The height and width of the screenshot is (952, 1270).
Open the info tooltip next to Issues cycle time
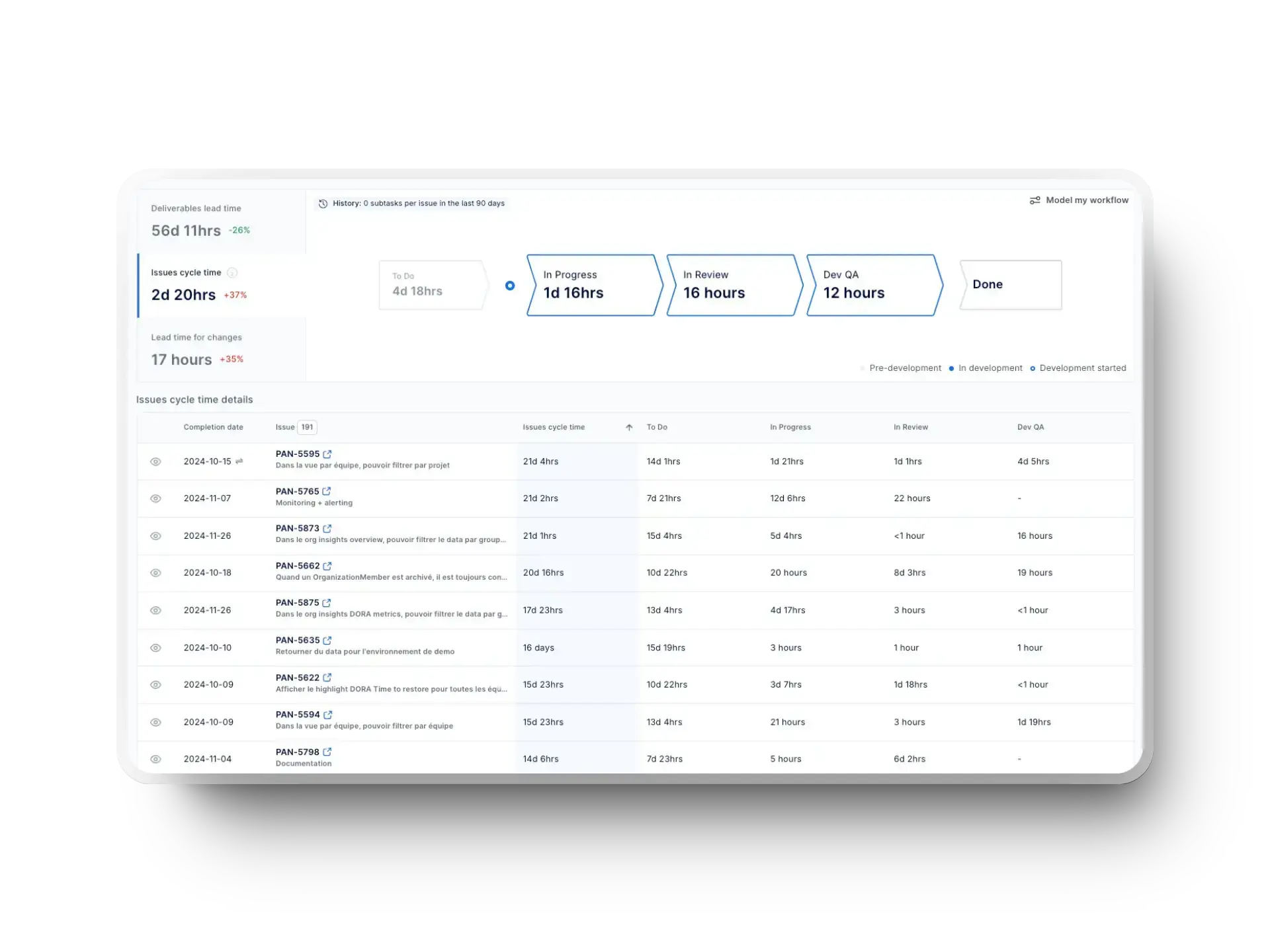231,272
